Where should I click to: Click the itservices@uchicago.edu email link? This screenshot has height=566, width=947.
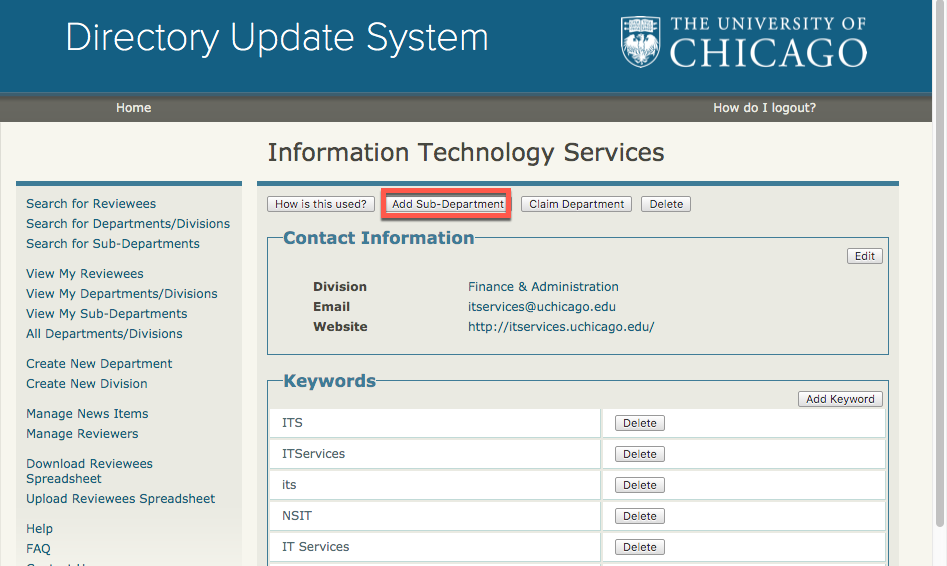542,307
